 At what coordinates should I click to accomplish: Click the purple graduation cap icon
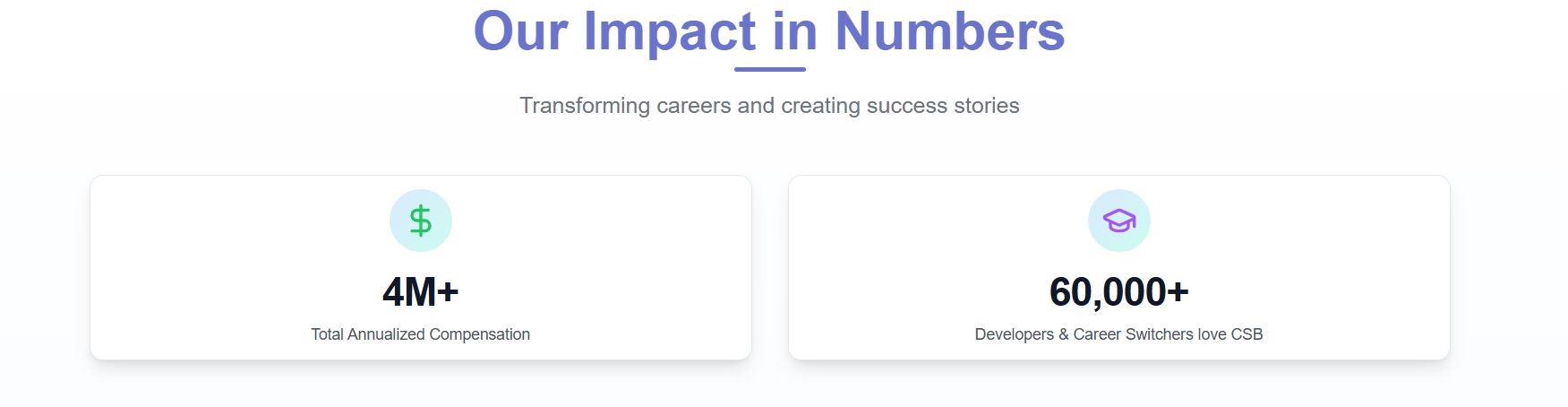coord(1118,221)
